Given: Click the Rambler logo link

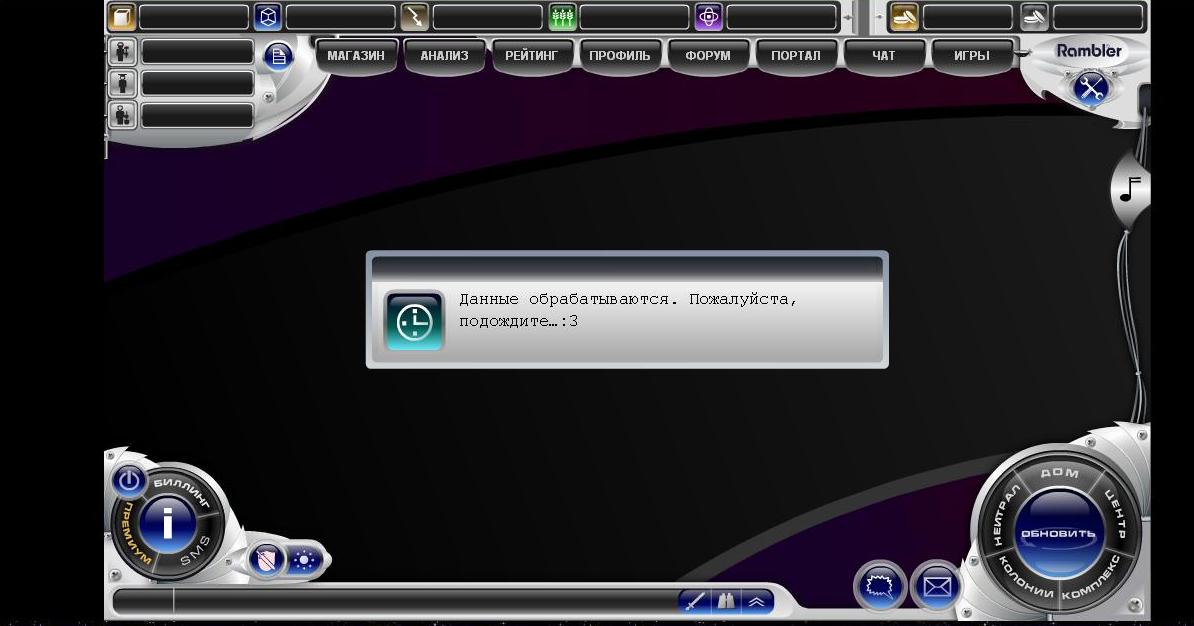Looking at the screenshot, I should tap(1089, 51).
